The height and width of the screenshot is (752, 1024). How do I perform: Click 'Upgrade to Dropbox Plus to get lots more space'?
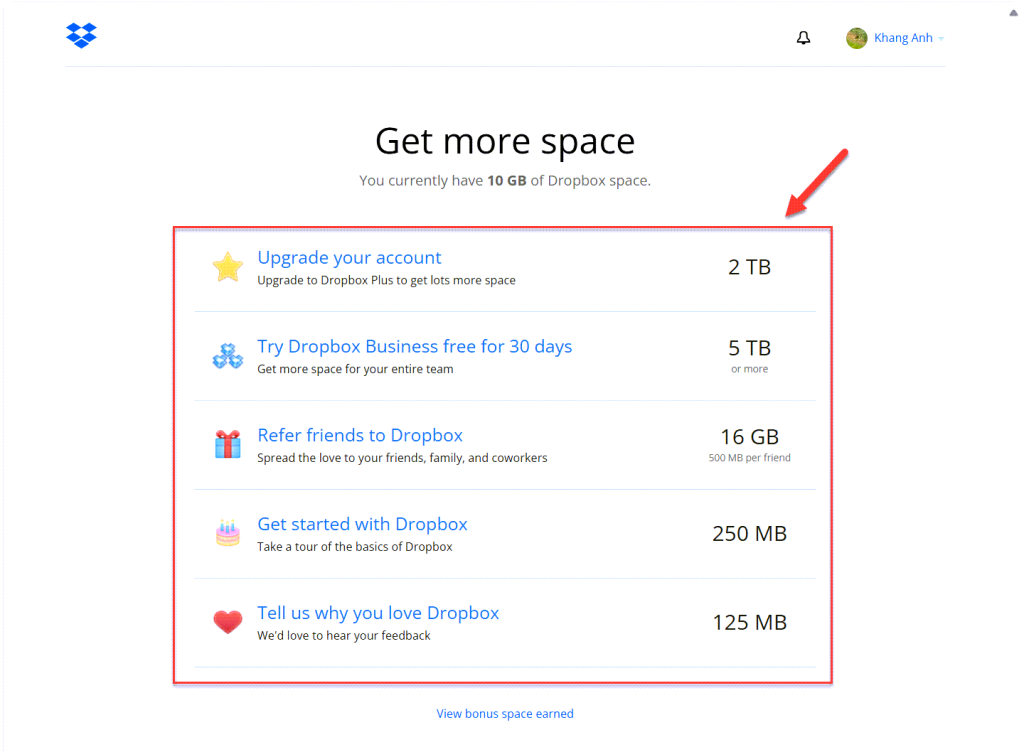(387, 280)
